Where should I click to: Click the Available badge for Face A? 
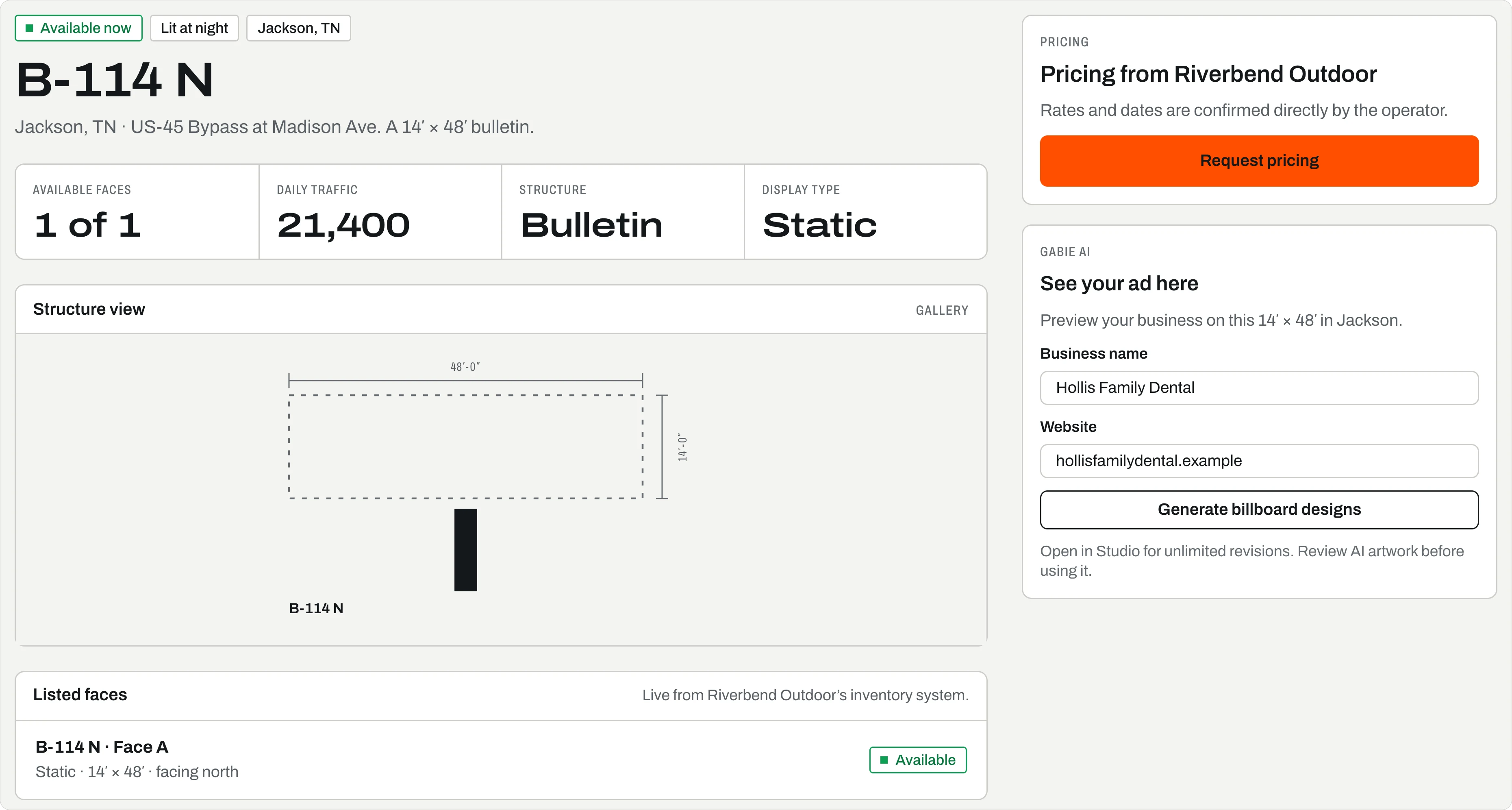(917, 760)
